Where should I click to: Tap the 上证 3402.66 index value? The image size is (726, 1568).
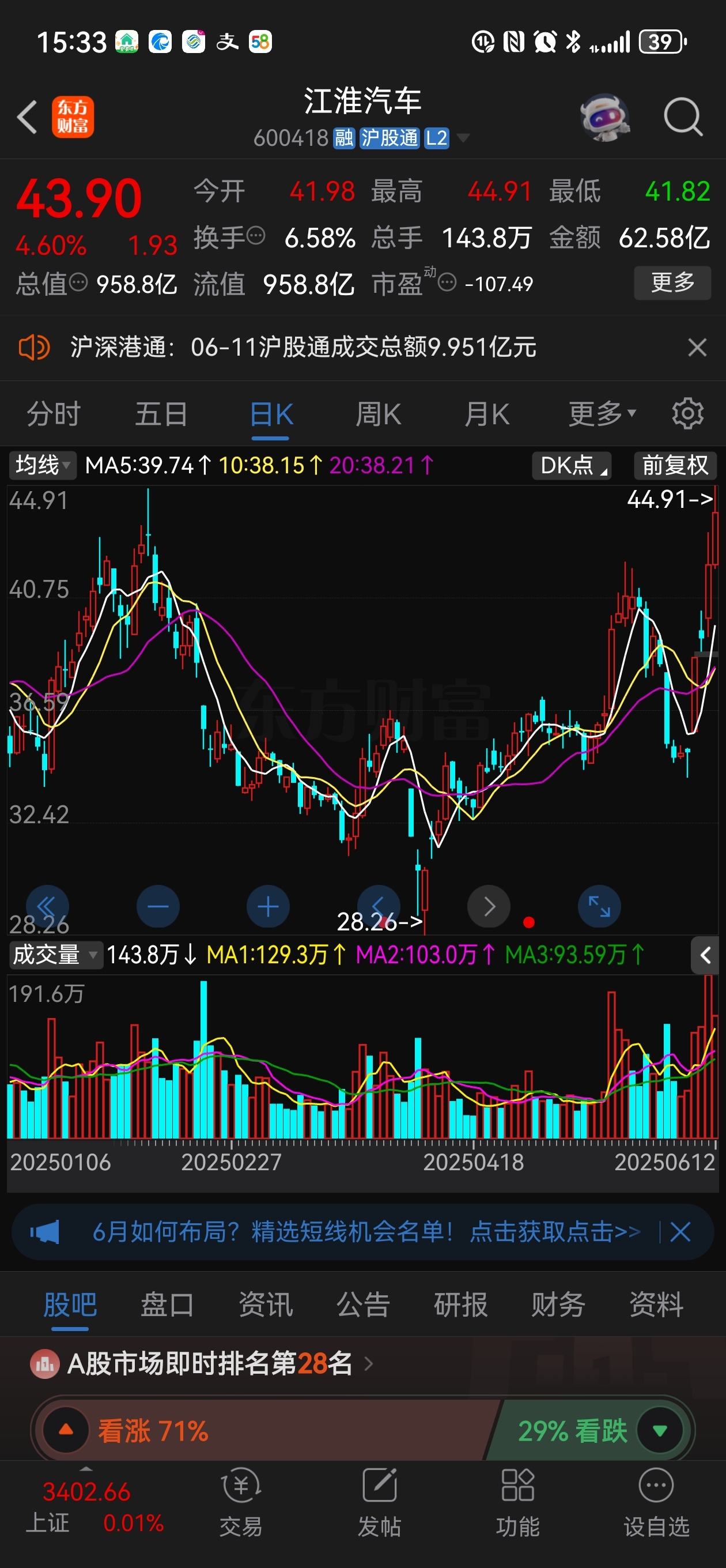click(x=86, y=1491)
